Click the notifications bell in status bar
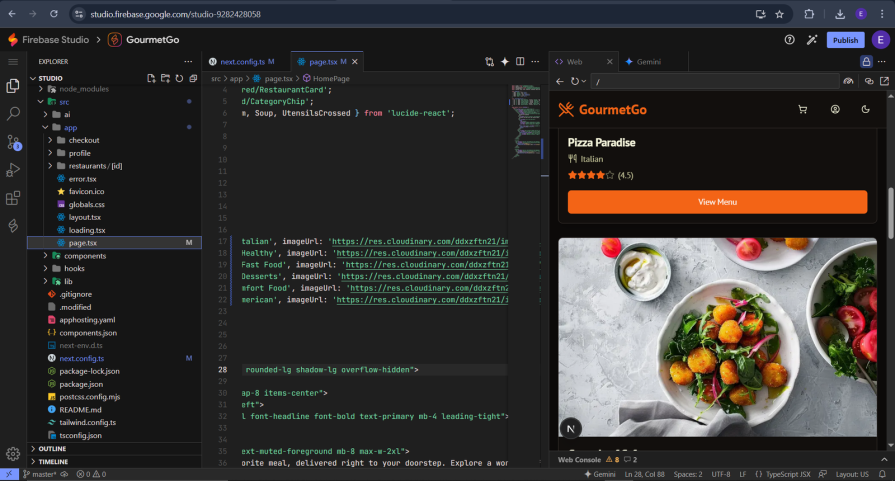This screenshot has width=895, height=481. (882, 474)
